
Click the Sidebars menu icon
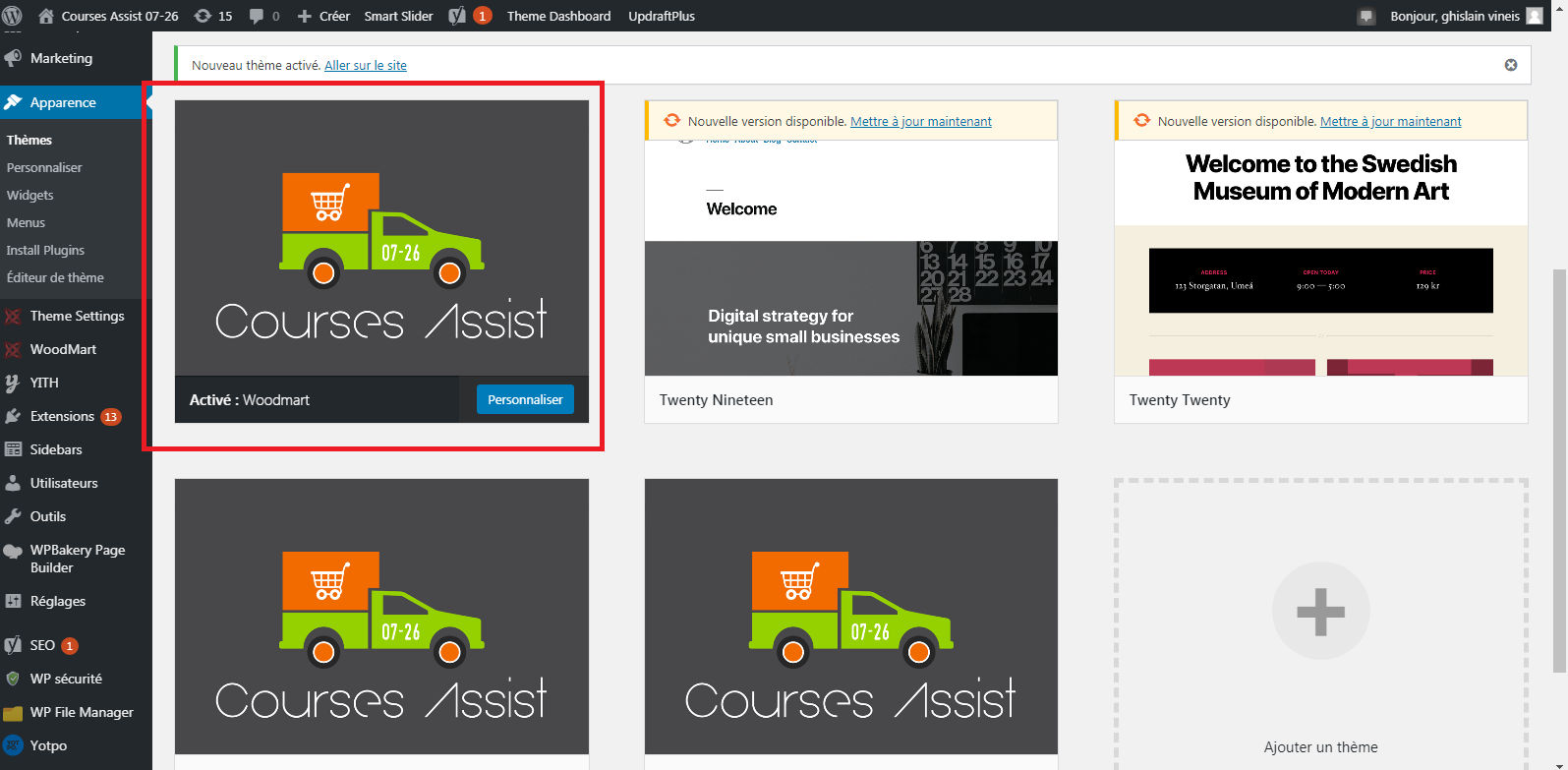[13, 449]
